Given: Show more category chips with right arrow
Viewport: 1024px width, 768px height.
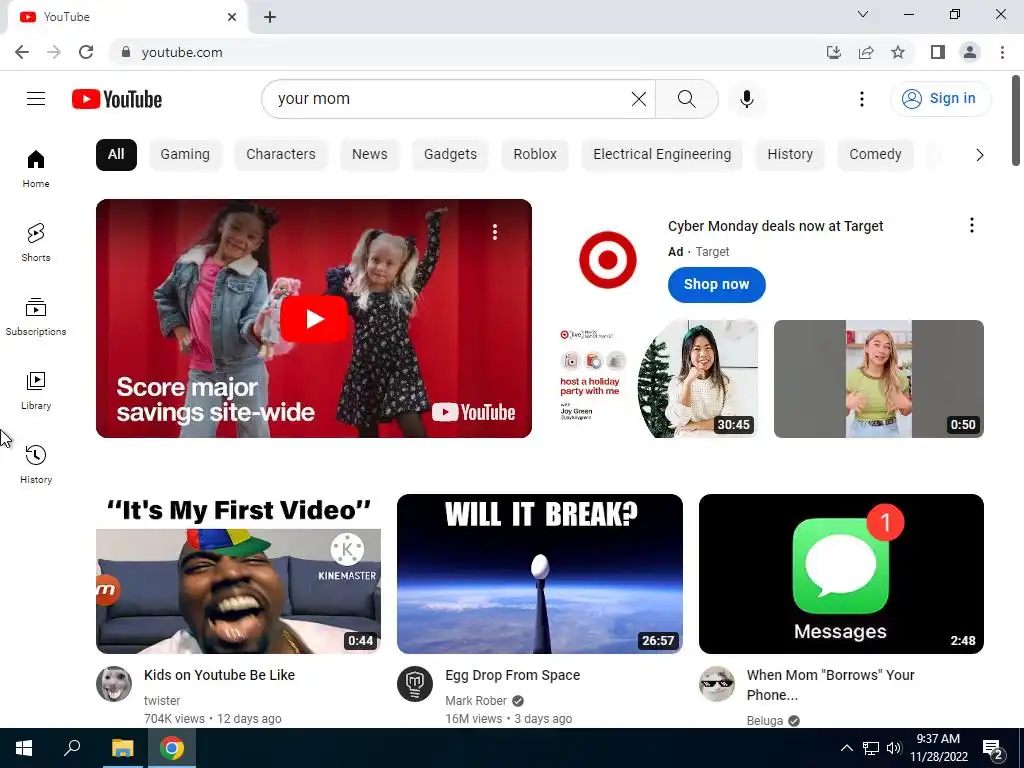Looking at the screenshot, I should 979,155.
